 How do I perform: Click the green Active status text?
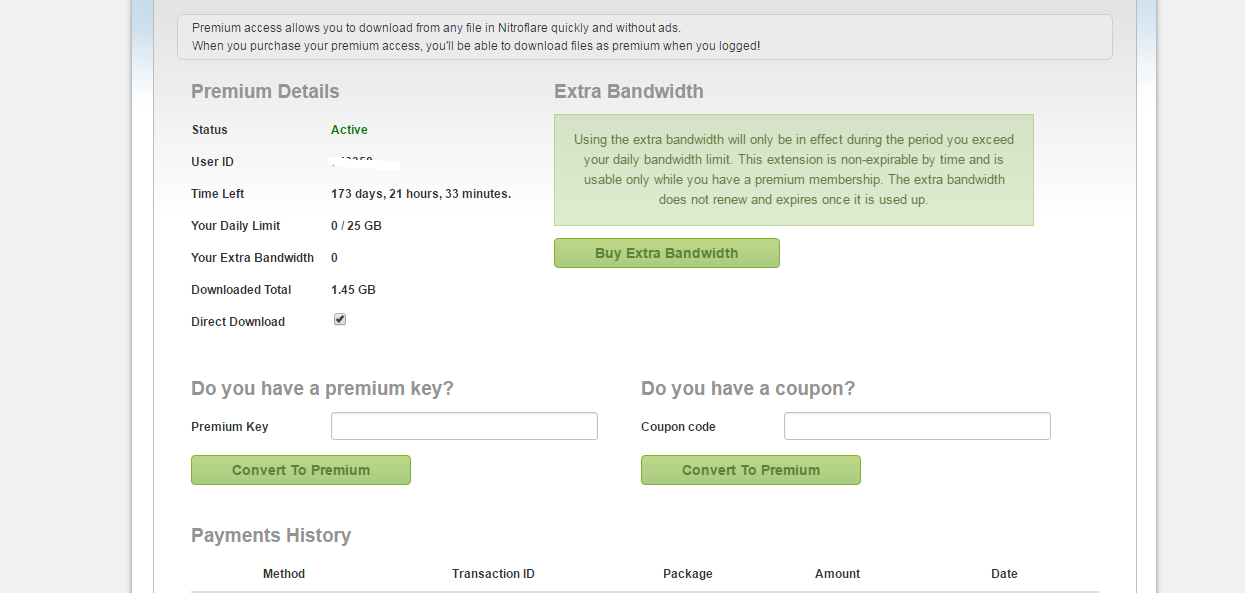point(349,130)
